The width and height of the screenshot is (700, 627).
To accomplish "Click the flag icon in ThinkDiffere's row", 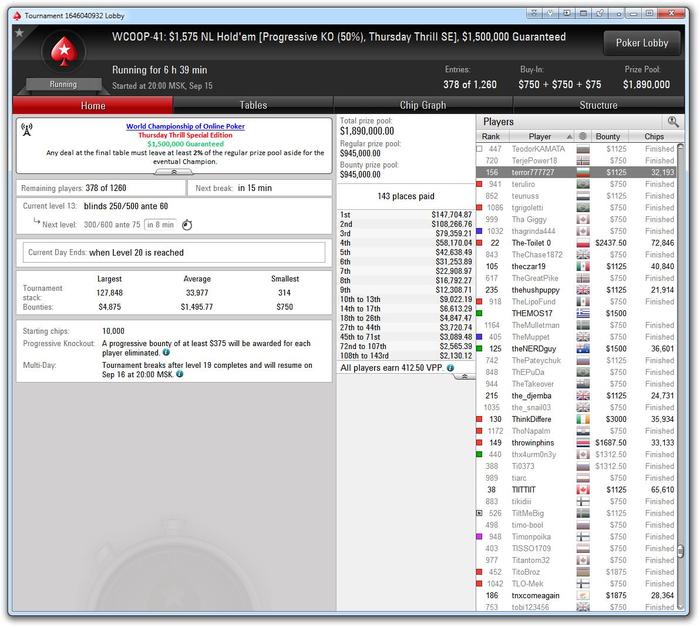I will pyautogui.click(x=583, y=419).
